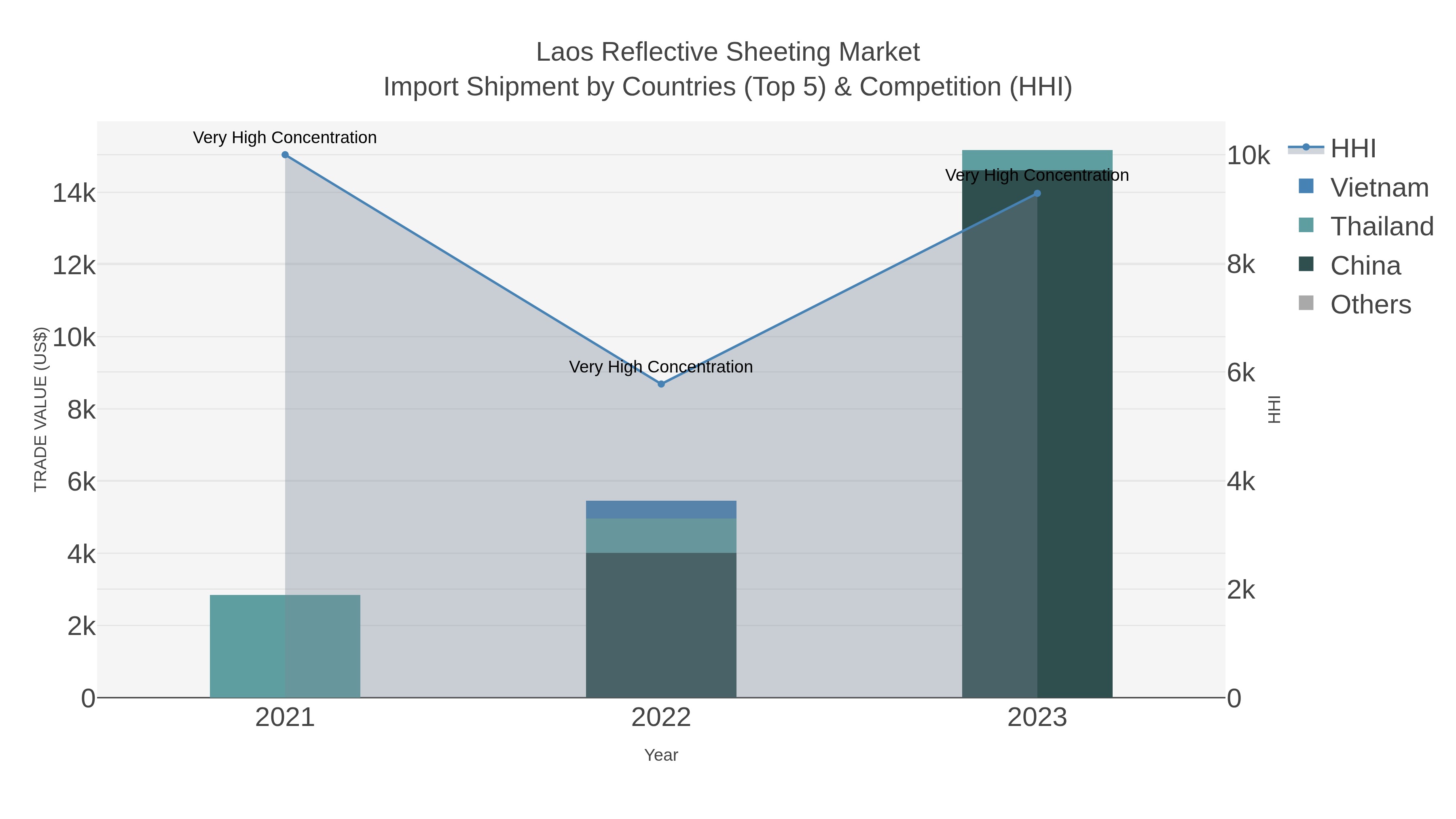Image resolution: width=1456 pixels, height=819 pixels.
Task: Click the 10k right HHI axis tick
Action: [1249, 155]
